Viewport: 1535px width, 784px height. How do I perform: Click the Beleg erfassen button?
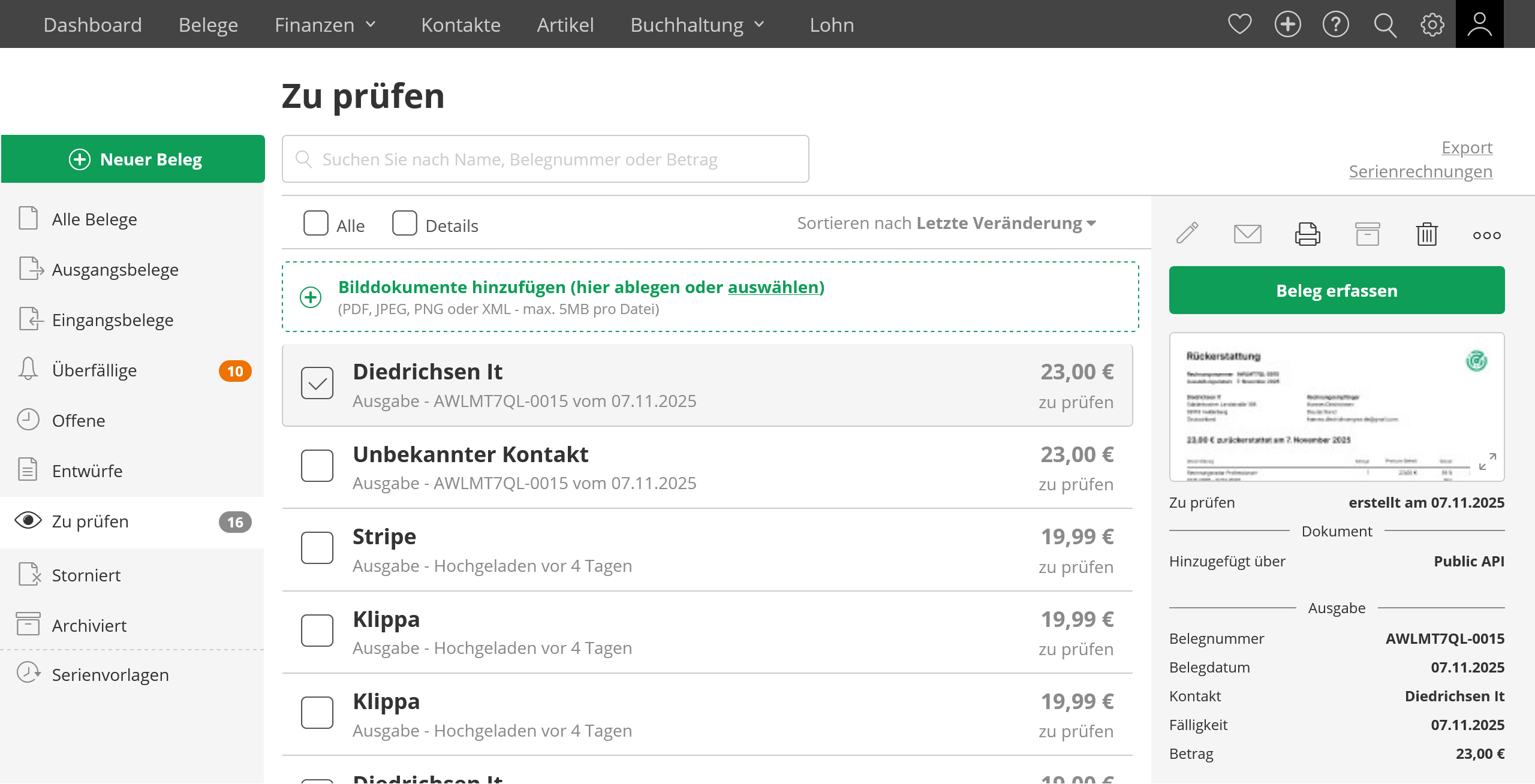coord(1337,291)
